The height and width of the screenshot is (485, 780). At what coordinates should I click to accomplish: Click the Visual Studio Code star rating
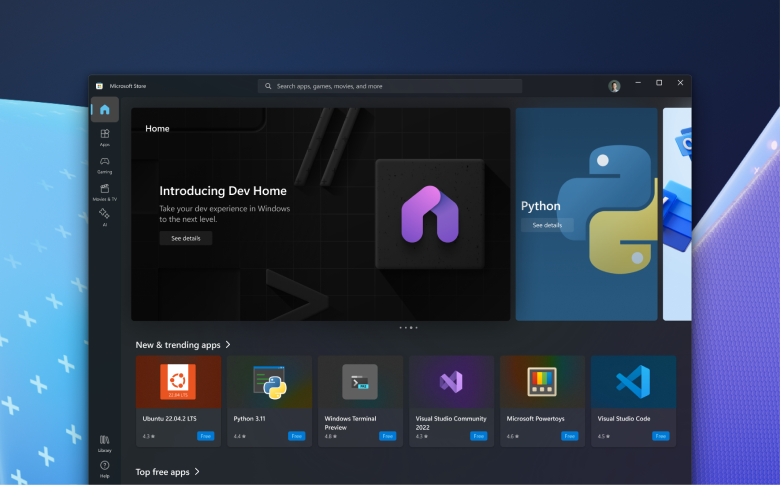[x=604, y=436]
